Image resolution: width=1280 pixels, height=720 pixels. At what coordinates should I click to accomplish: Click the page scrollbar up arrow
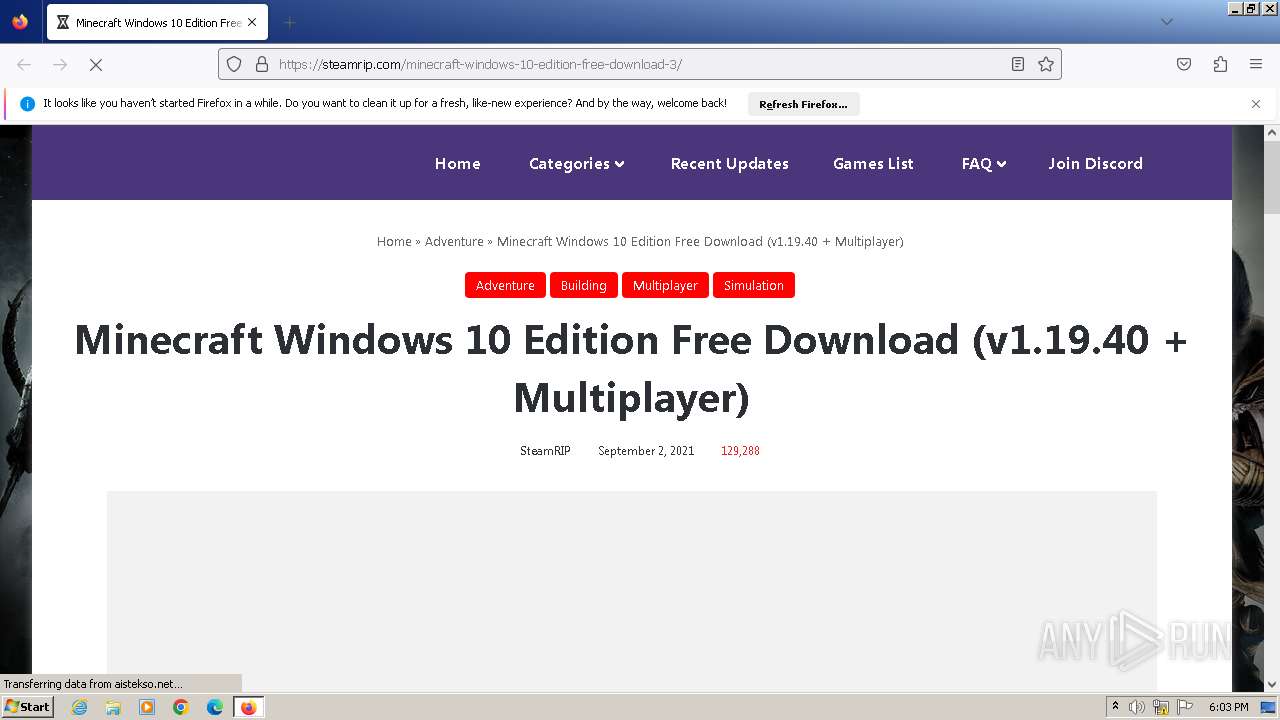[x=1272, y=132]
